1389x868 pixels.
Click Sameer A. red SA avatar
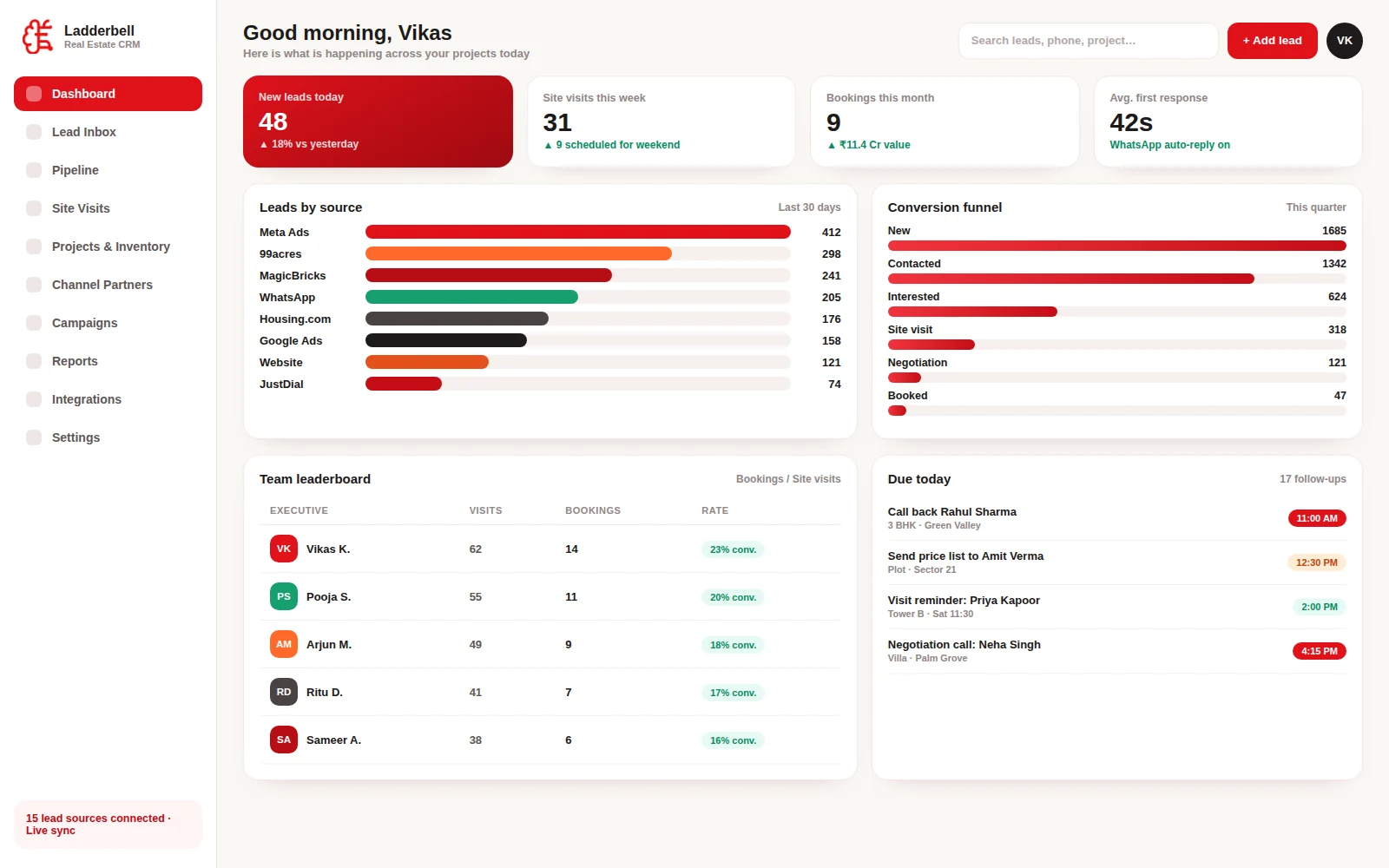tap(284, 740)
